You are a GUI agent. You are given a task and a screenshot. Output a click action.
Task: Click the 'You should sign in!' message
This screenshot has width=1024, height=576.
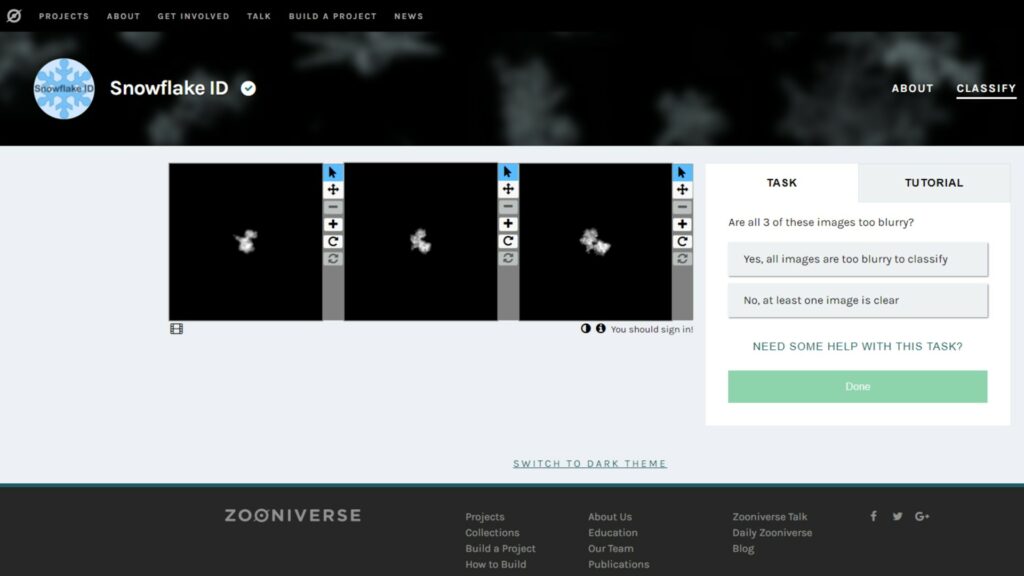[652, 329]
